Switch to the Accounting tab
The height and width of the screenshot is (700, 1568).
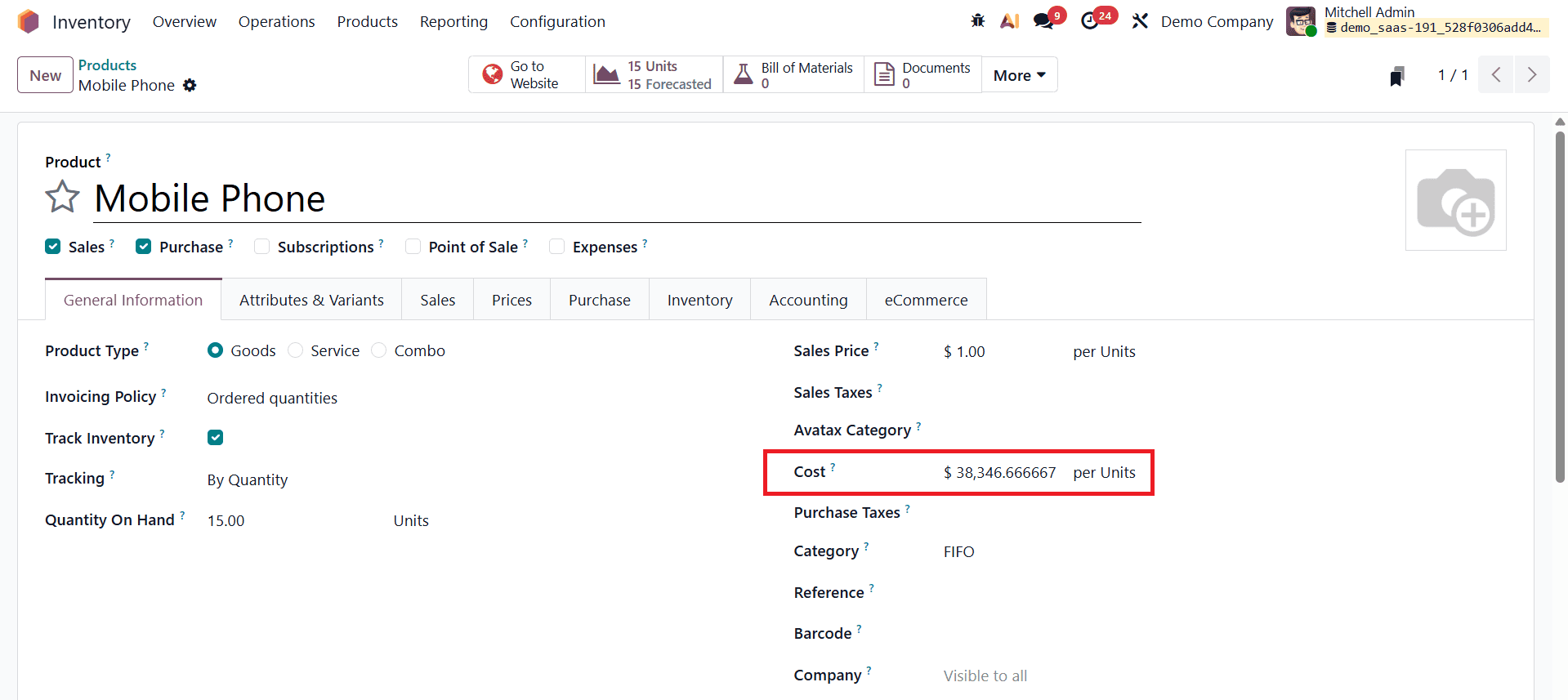click(x=808, y=300)
